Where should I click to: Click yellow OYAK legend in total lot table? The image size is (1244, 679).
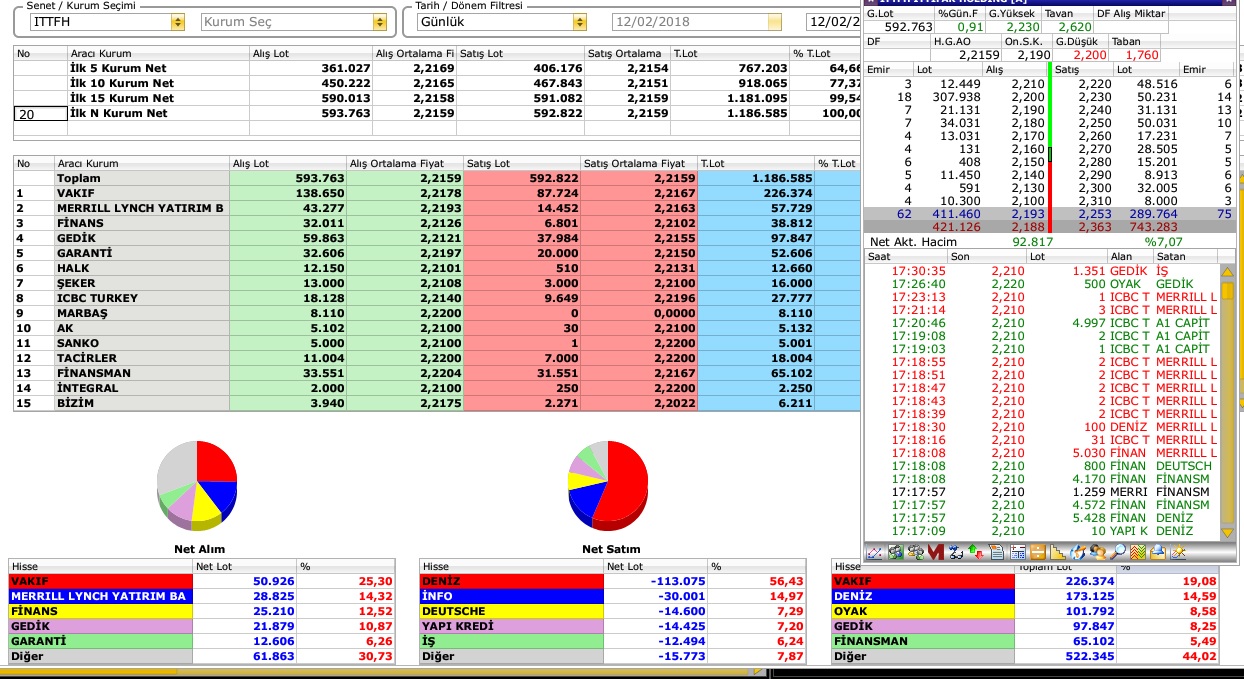(x=923, y=611)
